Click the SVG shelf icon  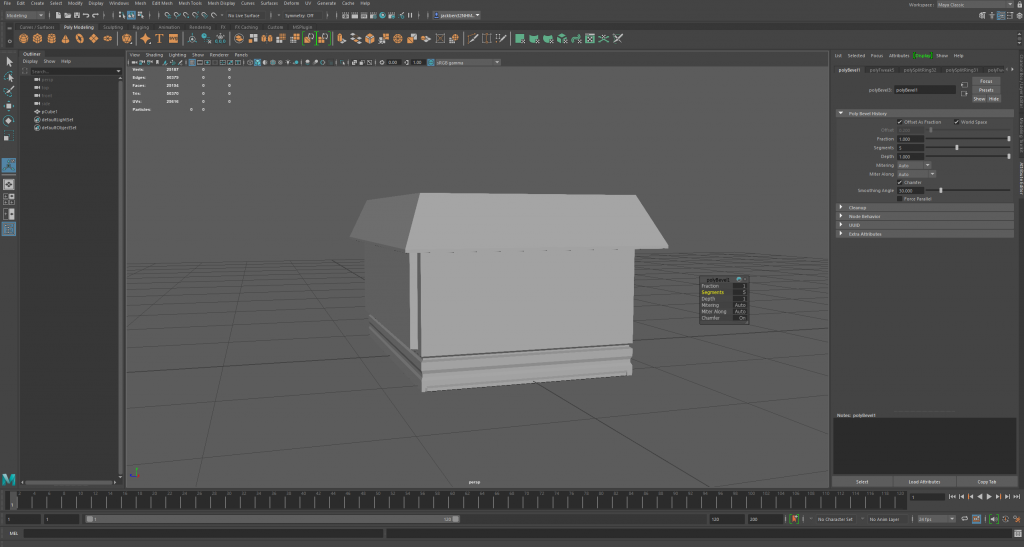pyautogui.click(x=173, y=39)
